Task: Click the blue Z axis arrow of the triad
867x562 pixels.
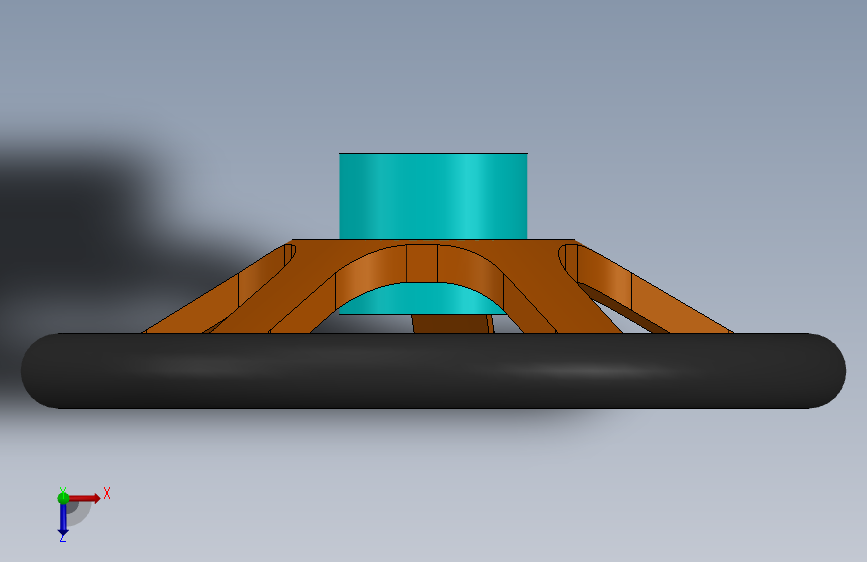Action: [63, 520]
